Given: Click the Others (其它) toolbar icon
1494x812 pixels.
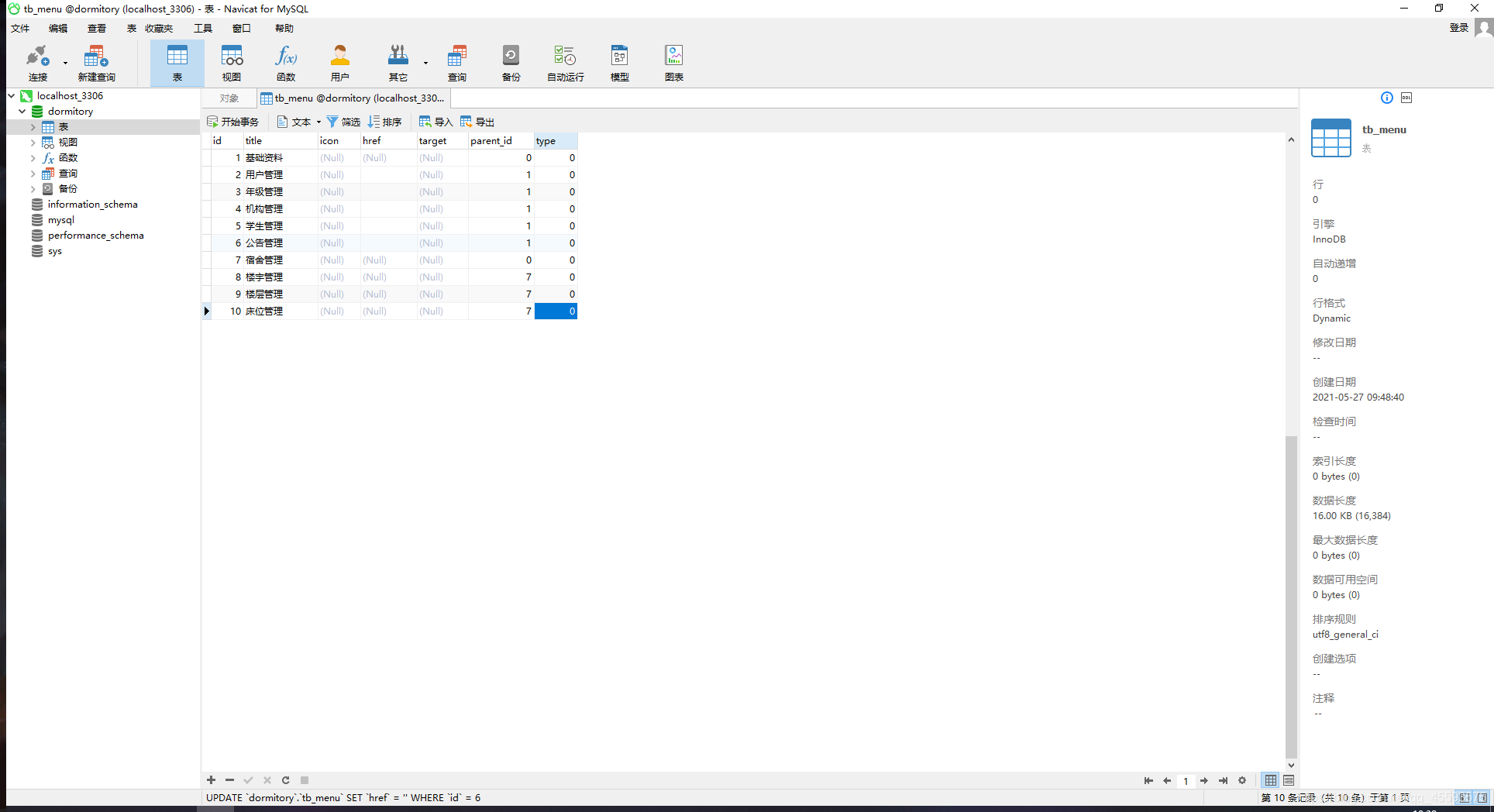Looking at the screenshot, I should pyautogui.click(x=398, y=64).
